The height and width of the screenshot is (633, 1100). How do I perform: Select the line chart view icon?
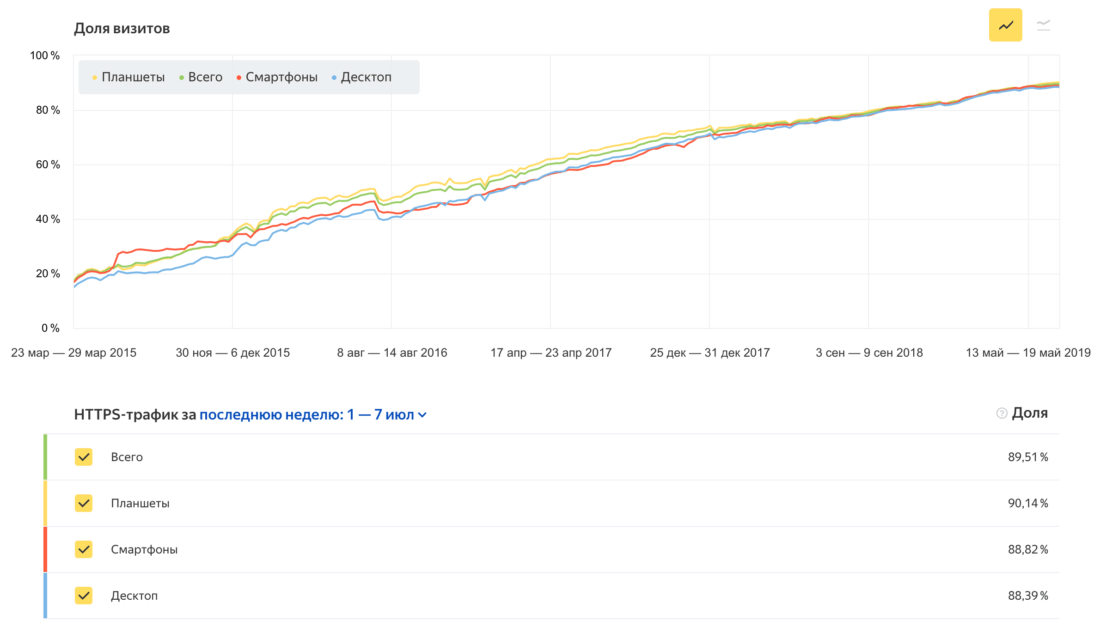1005,25
